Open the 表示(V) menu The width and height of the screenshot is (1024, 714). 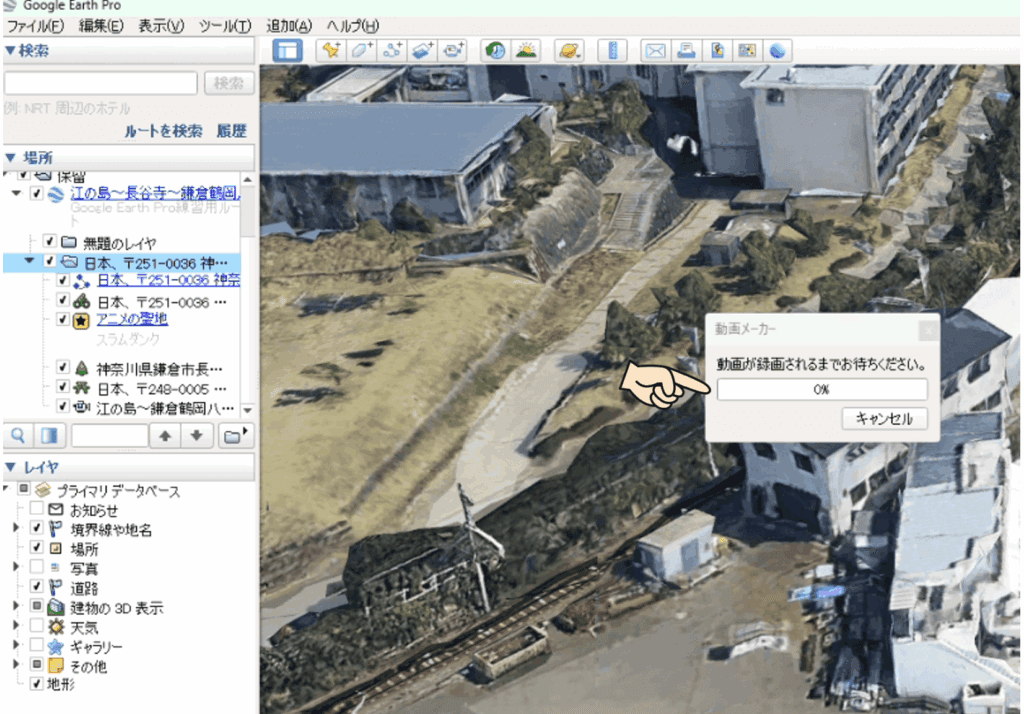pos(161,25)
